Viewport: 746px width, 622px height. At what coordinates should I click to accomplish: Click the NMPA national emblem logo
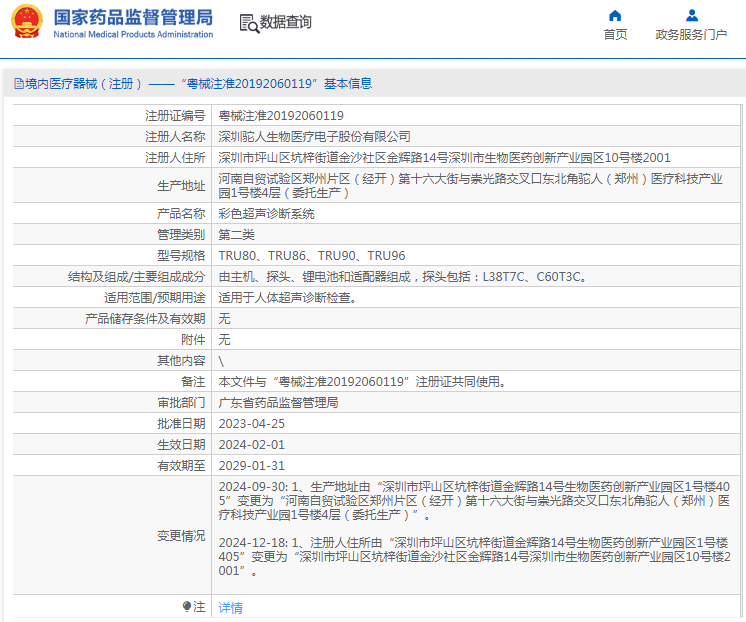[x=27, y=21]
